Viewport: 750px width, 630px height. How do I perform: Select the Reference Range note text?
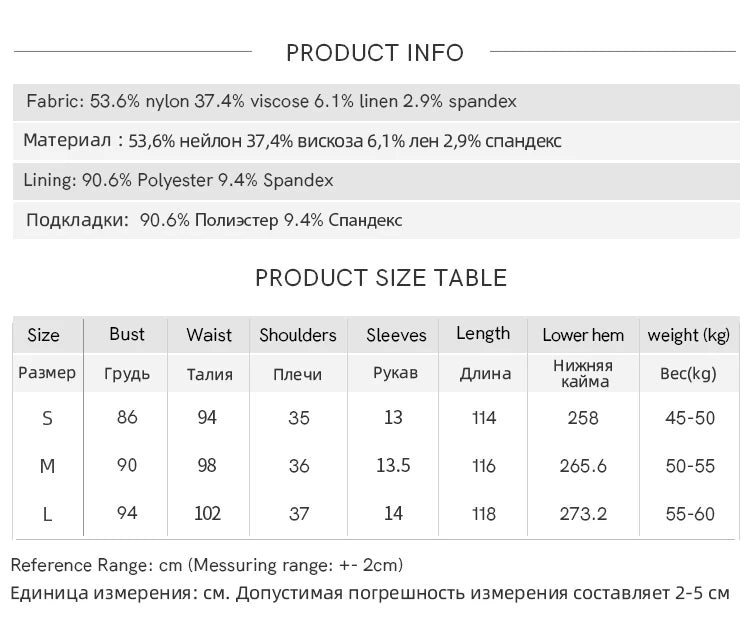(x=207, y=565)
